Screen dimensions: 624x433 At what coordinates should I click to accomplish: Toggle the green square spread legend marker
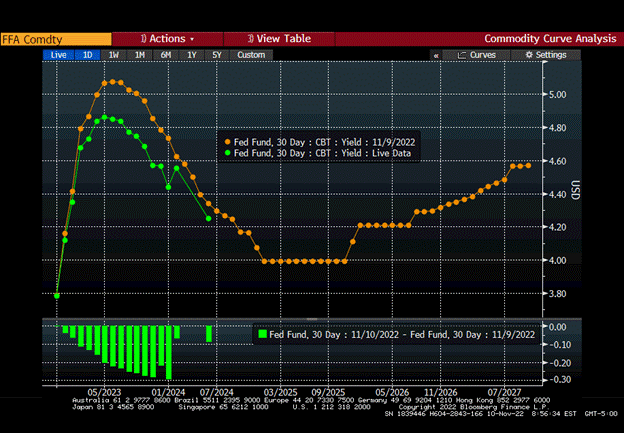263,334
